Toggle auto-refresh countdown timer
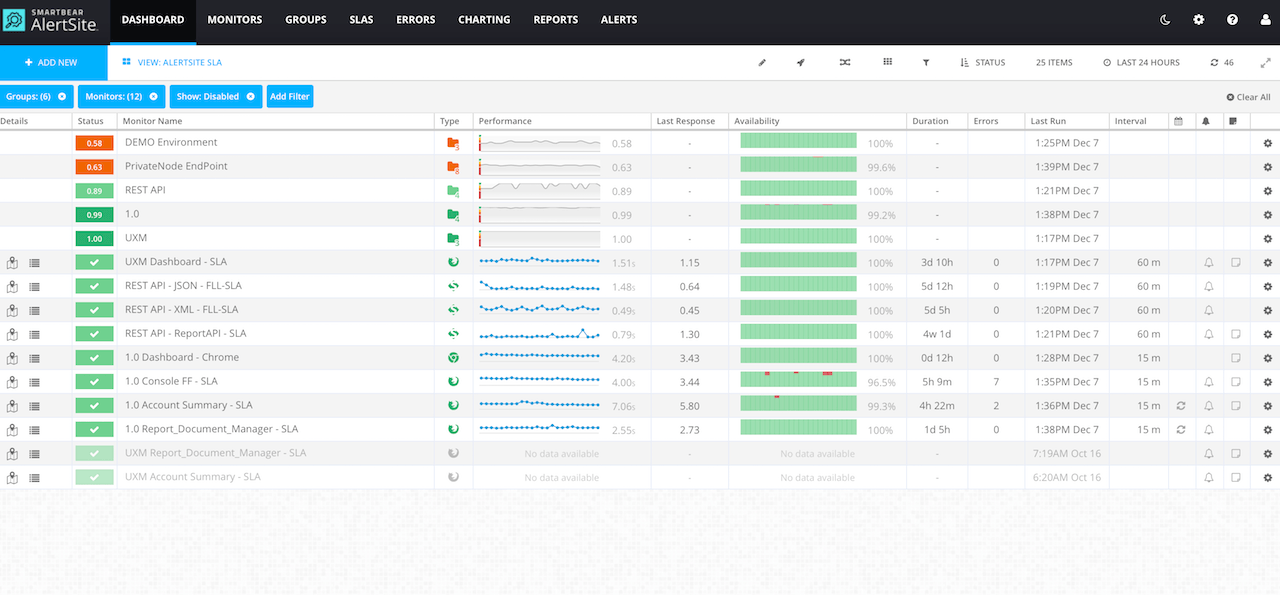Screen dimensions: 1280x595 pos(1221,62)
